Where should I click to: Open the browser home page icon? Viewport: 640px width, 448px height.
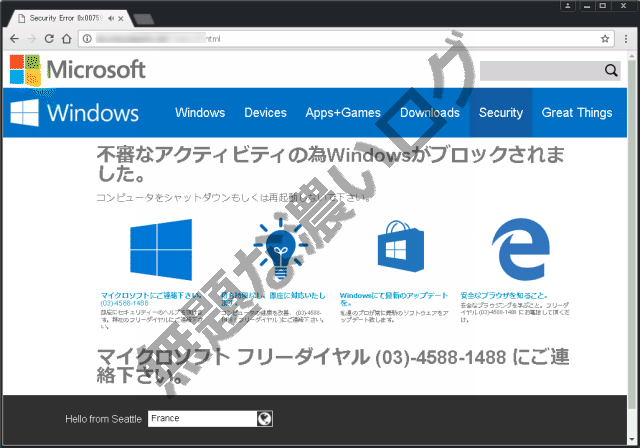(67, 39)
